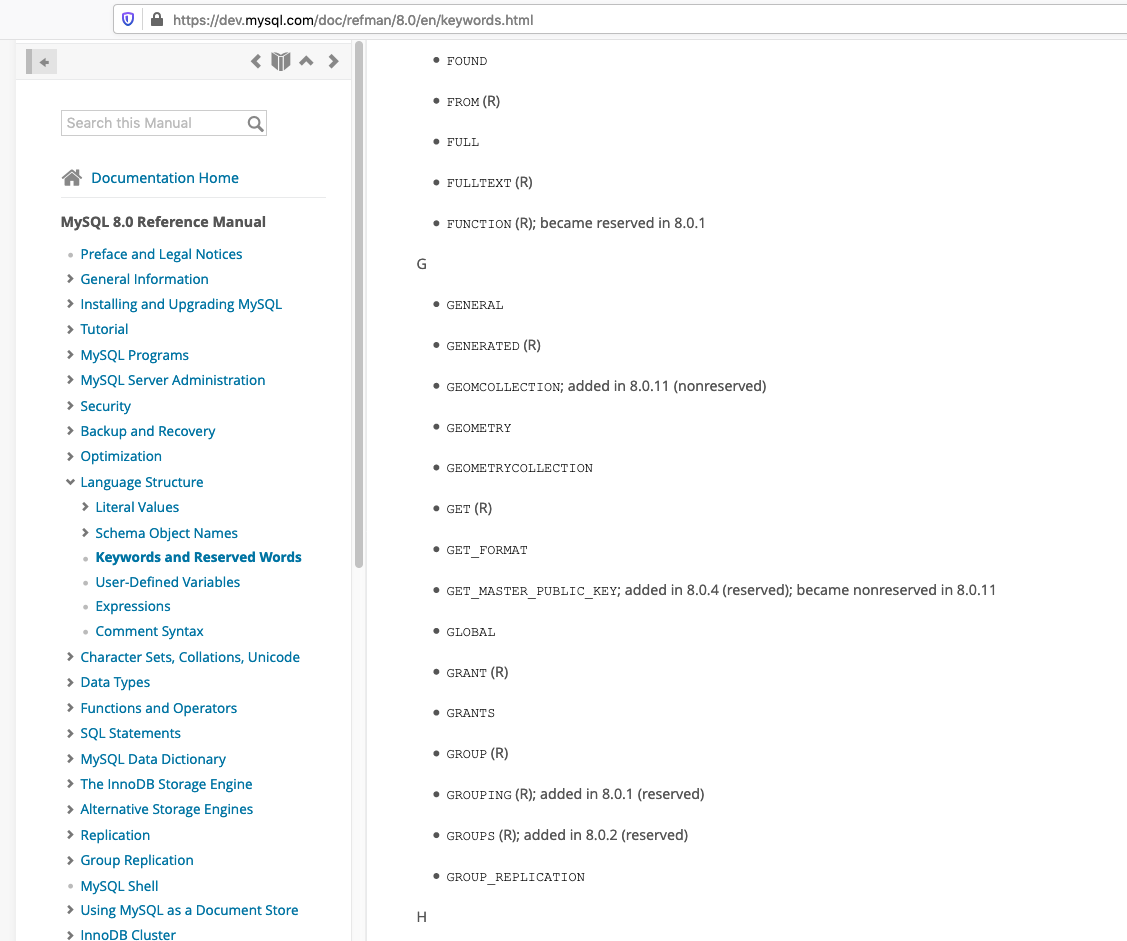Click the G section heading
Screen dimensions: 1127x941
point(421,265)
